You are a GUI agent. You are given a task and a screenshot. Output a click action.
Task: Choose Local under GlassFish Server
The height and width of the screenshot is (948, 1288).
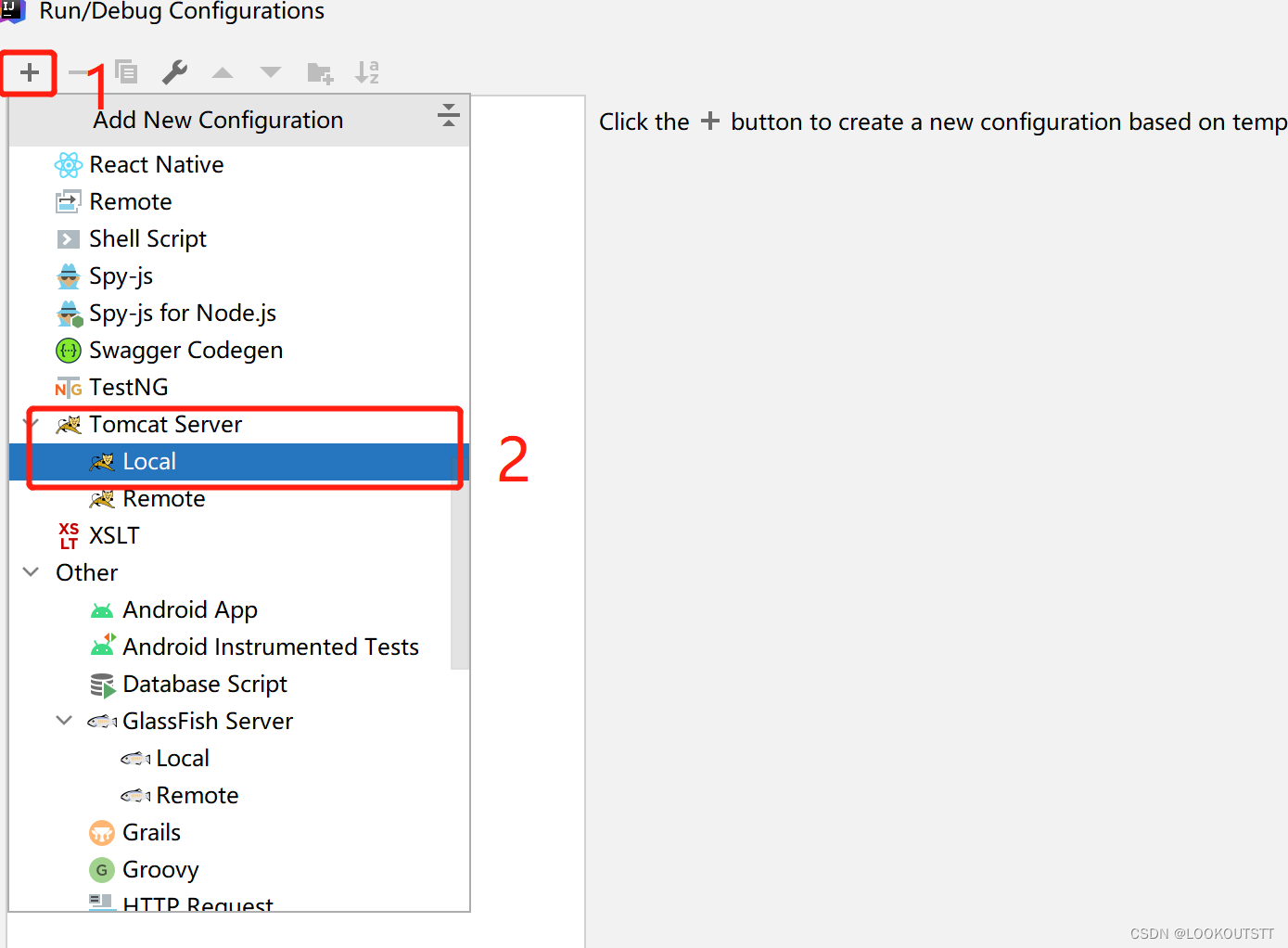pyautogui.click(x=183, y=759)
